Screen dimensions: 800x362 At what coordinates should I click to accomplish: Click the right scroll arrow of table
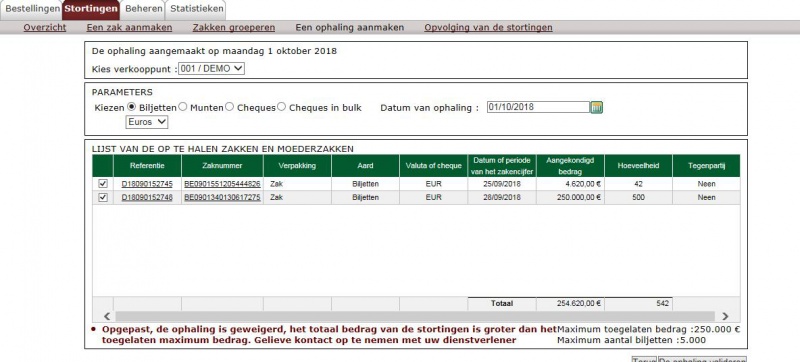(725, 316)
